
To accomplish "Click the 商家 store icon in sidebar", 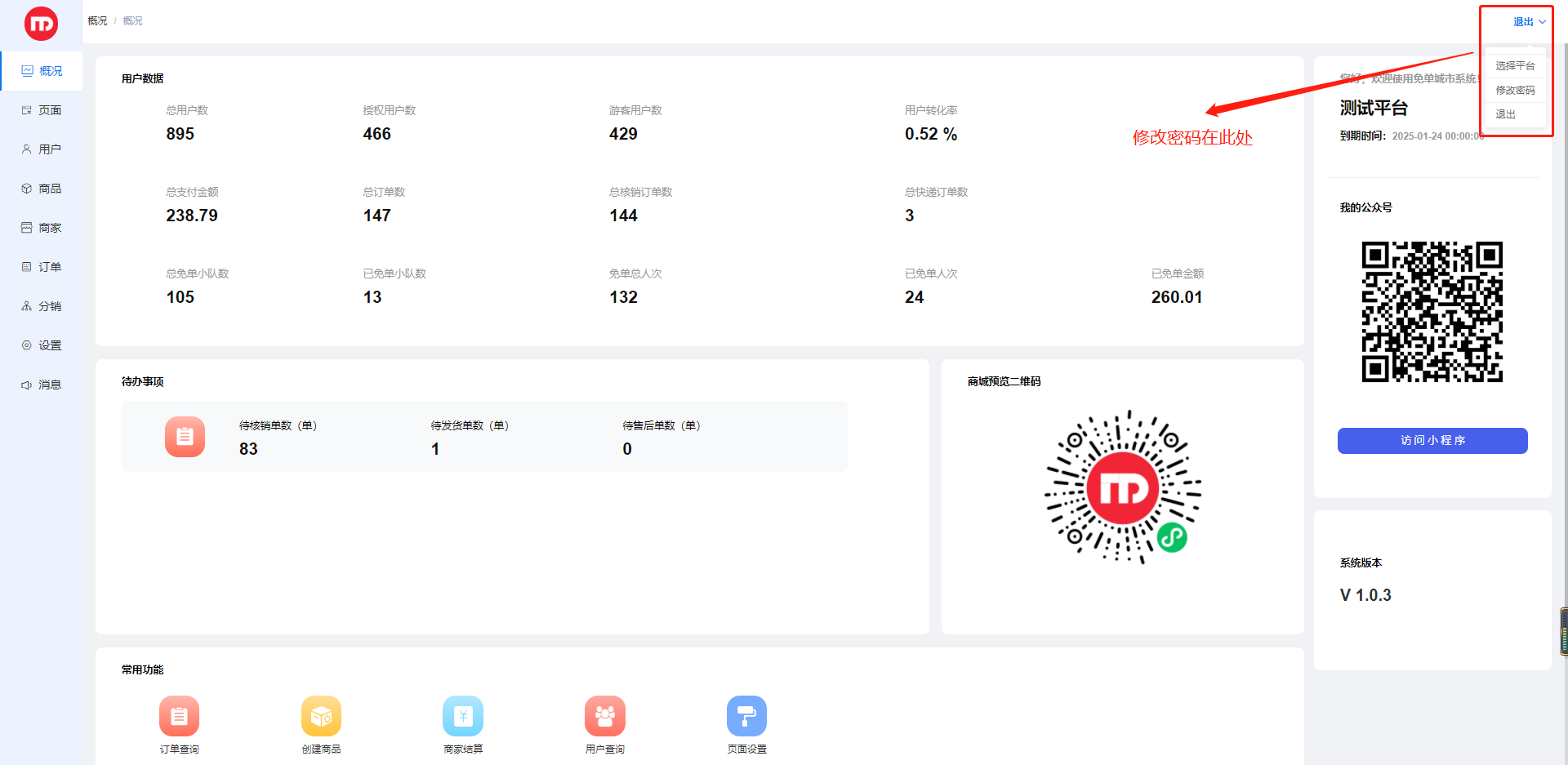I will pyautogui.click(x=27, y=228).
